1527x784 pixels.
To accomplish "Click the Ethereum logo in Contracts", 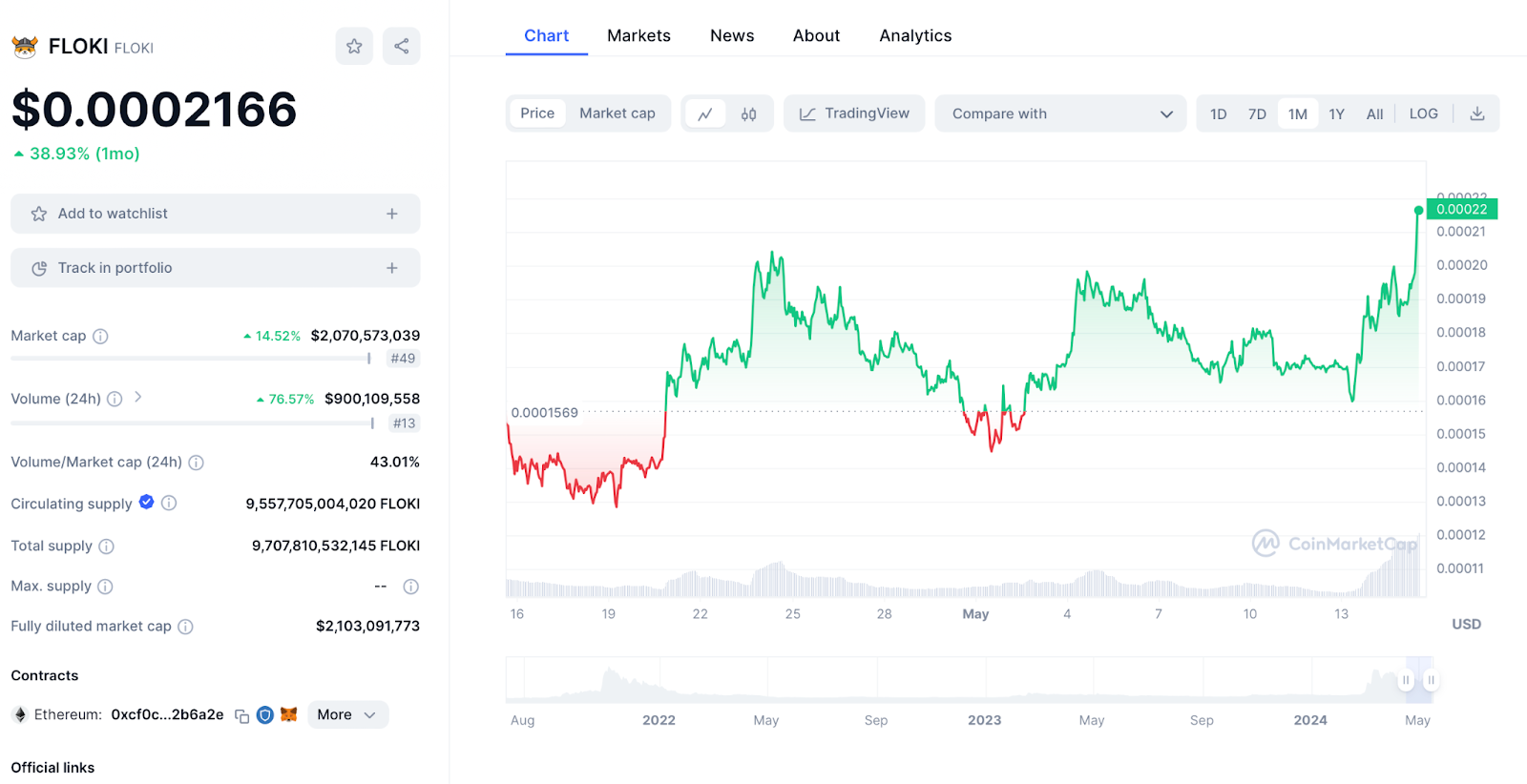I will [x=20, y=714].
